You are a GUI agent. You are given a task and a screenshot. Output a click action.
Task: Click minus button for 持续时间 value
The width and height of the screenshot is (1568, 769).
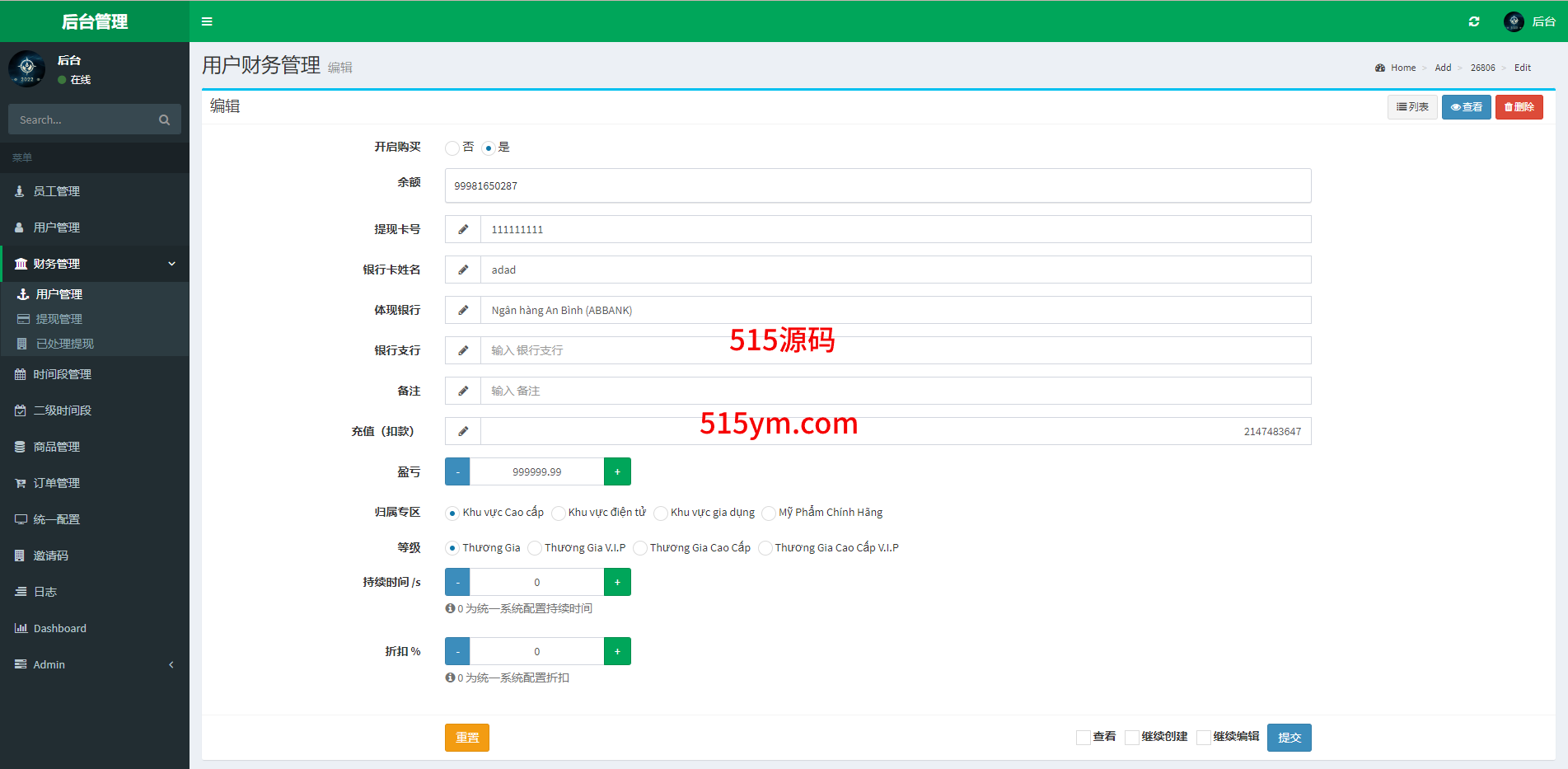457,582
